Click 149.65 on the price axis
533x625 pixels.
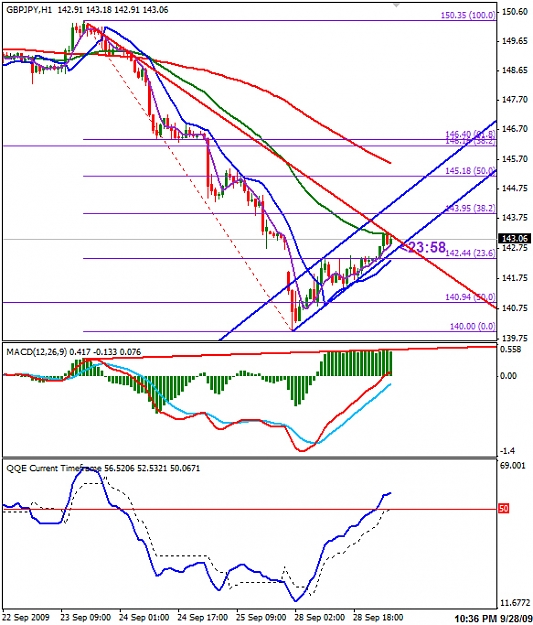tap(515, 41)
